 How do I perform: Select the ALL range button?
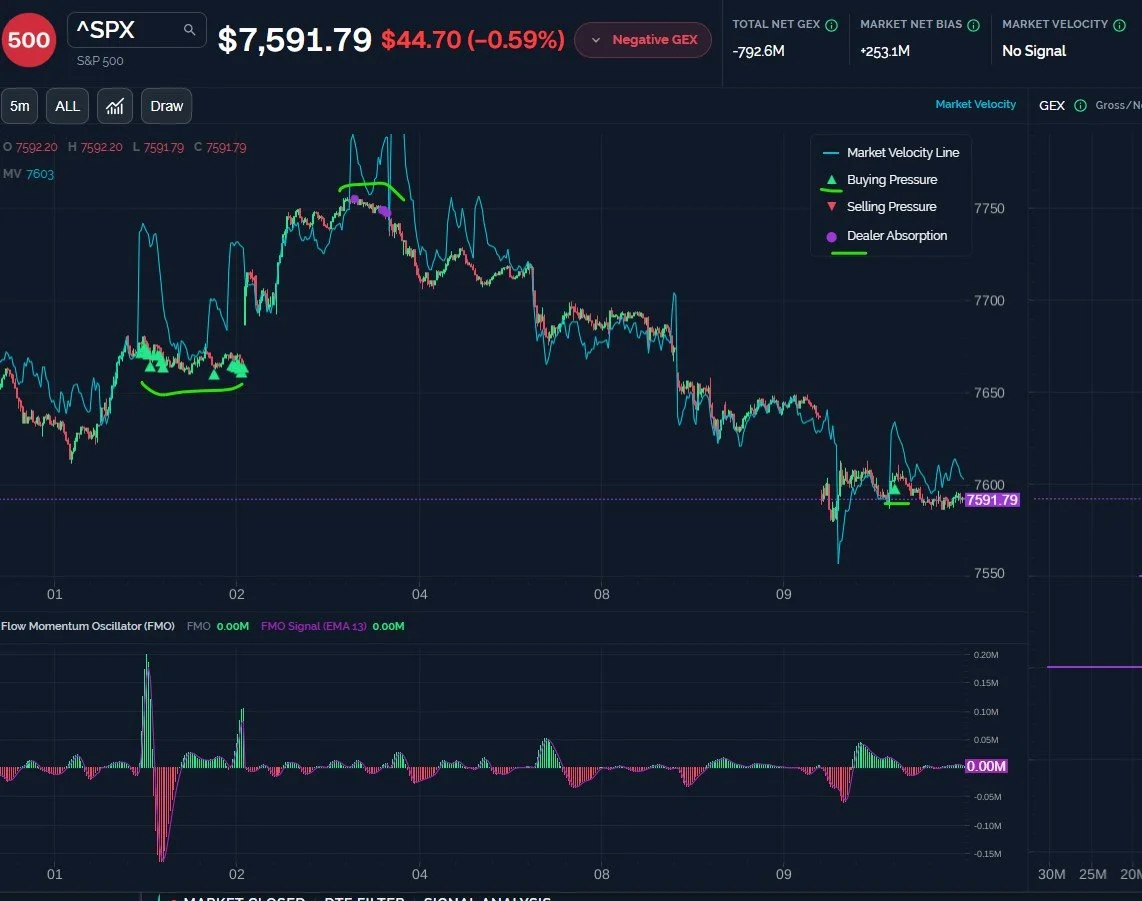(x=68, y=106)
